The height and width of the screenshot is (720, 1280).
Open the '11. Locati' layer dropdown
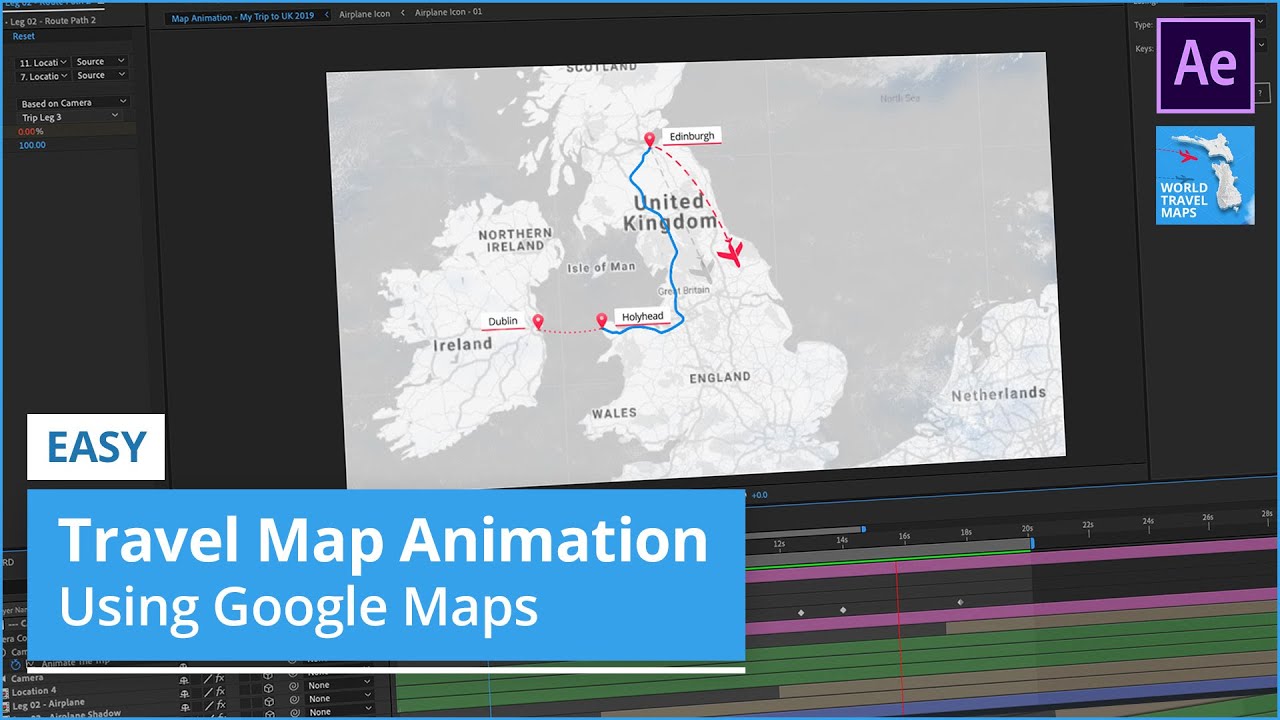(43, 62)
